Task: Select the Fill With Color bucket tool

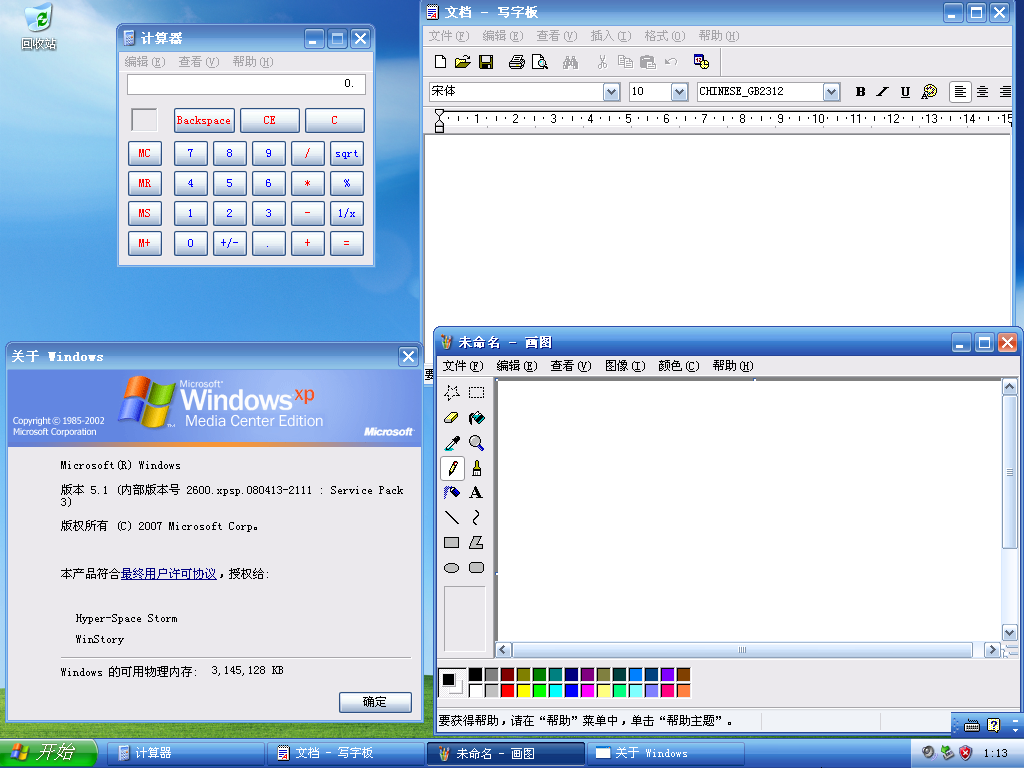Action: (477, 418)
